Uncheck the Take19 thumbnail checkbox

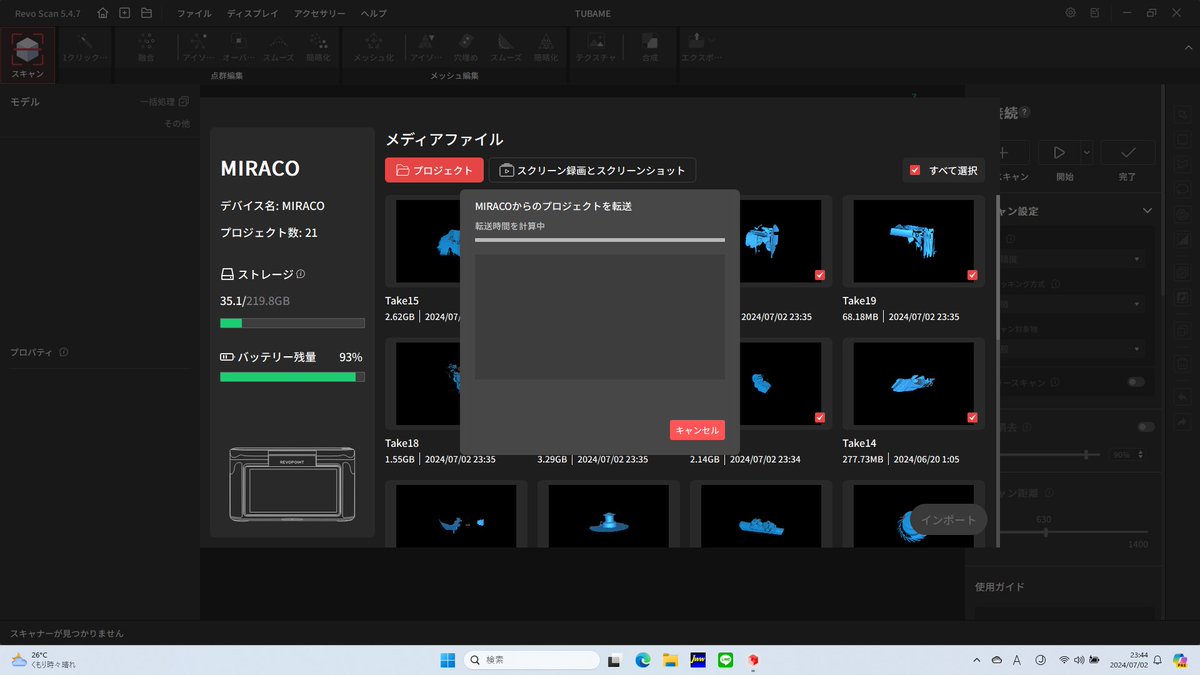click(x=972, y=275)
